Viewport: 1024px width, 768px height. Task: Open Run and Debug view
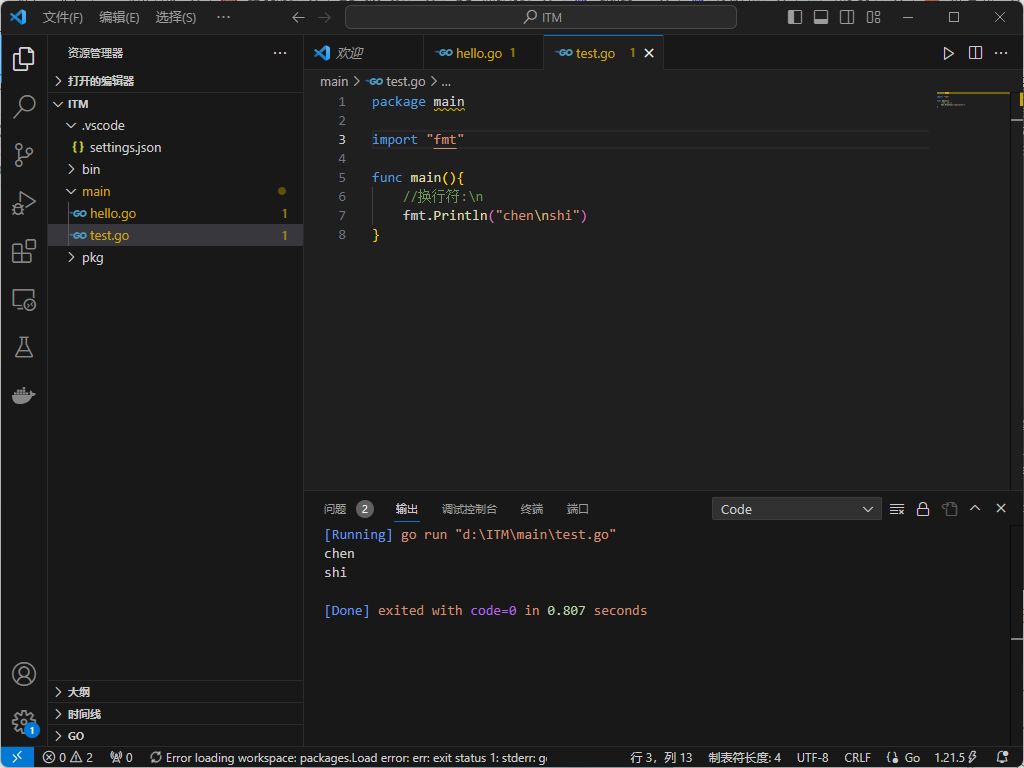click(x=24, y=203)
